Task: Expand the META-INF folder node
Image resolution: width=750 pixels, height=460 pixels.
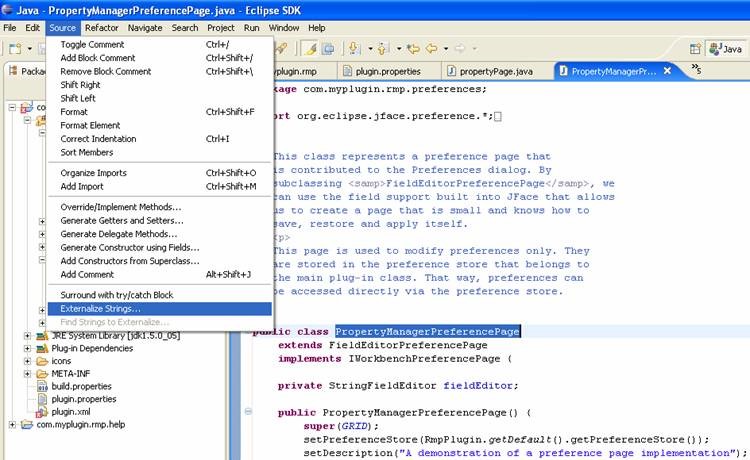Action: pyautogui.click(x=28, y=374)
